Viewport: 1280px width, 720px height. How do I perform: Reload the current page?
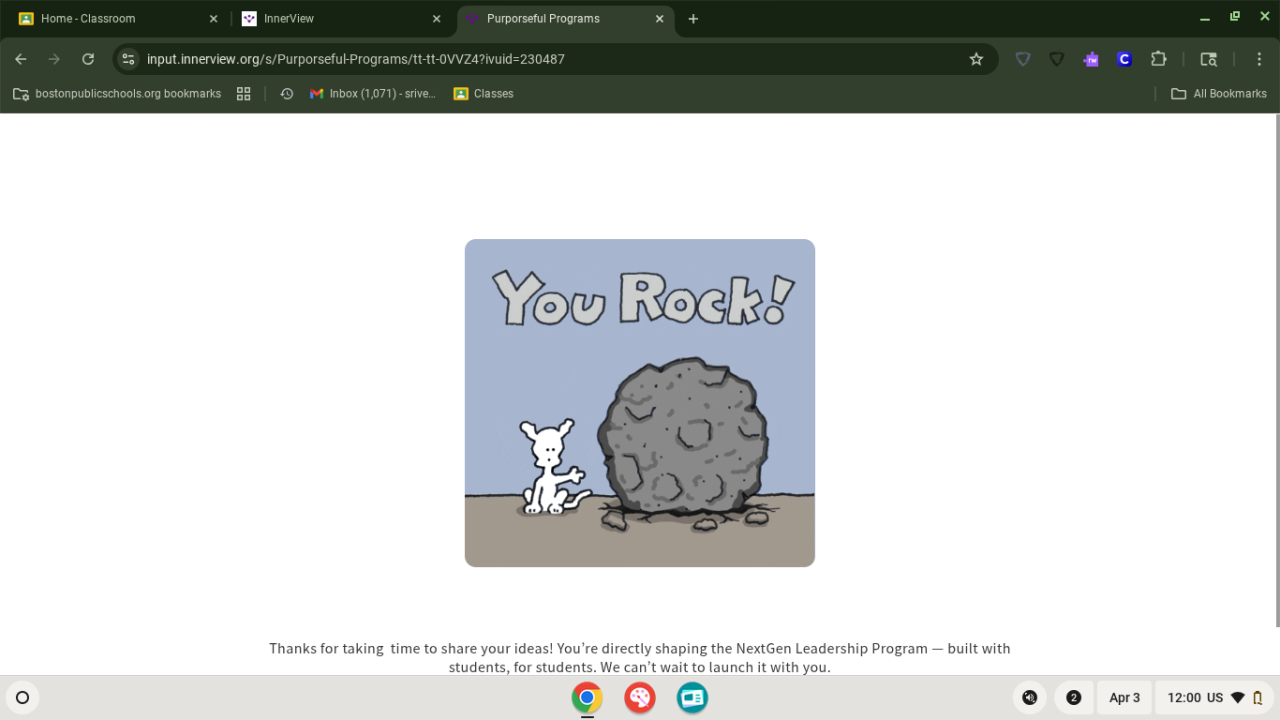pos(88,59)
